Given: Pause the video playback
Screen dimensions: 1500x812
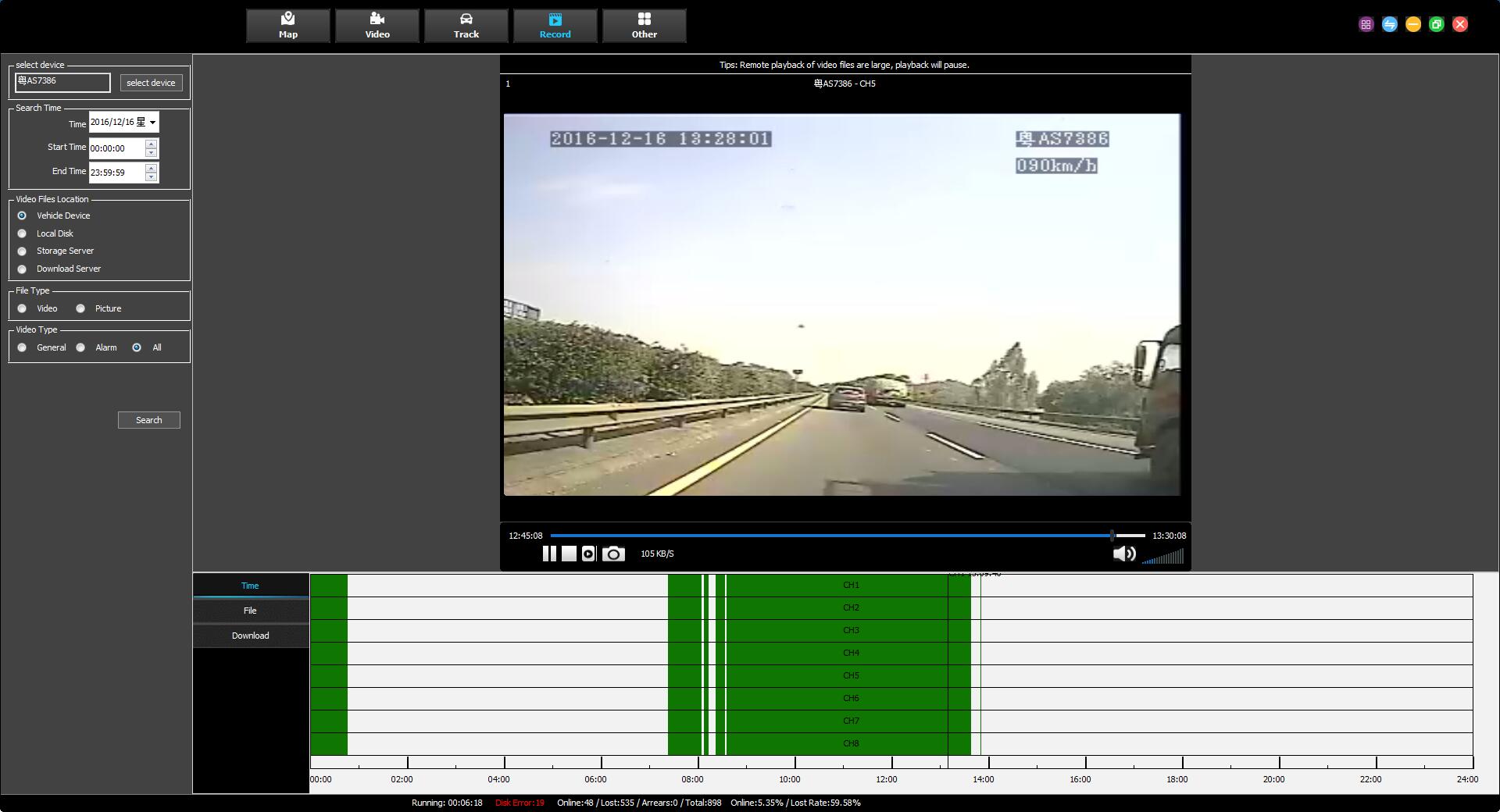Looking at the screenshot, I should (x=549, y=554).
